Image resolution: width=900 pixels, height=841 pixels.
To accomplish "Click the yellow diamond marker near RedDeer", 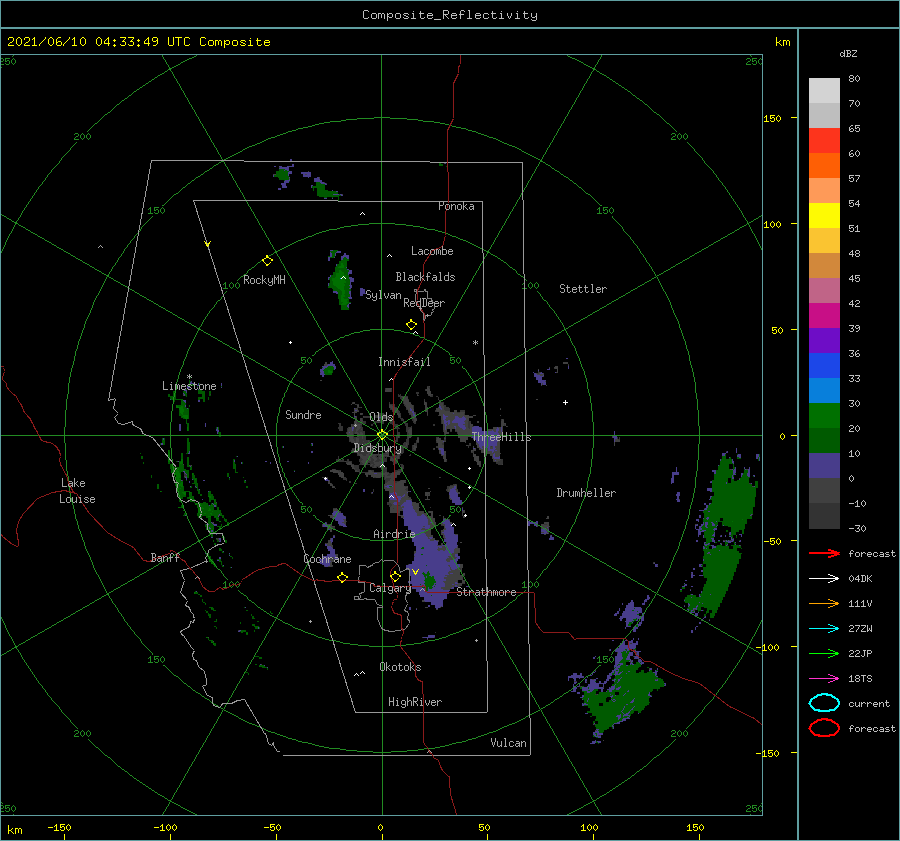I will (411, 325).
